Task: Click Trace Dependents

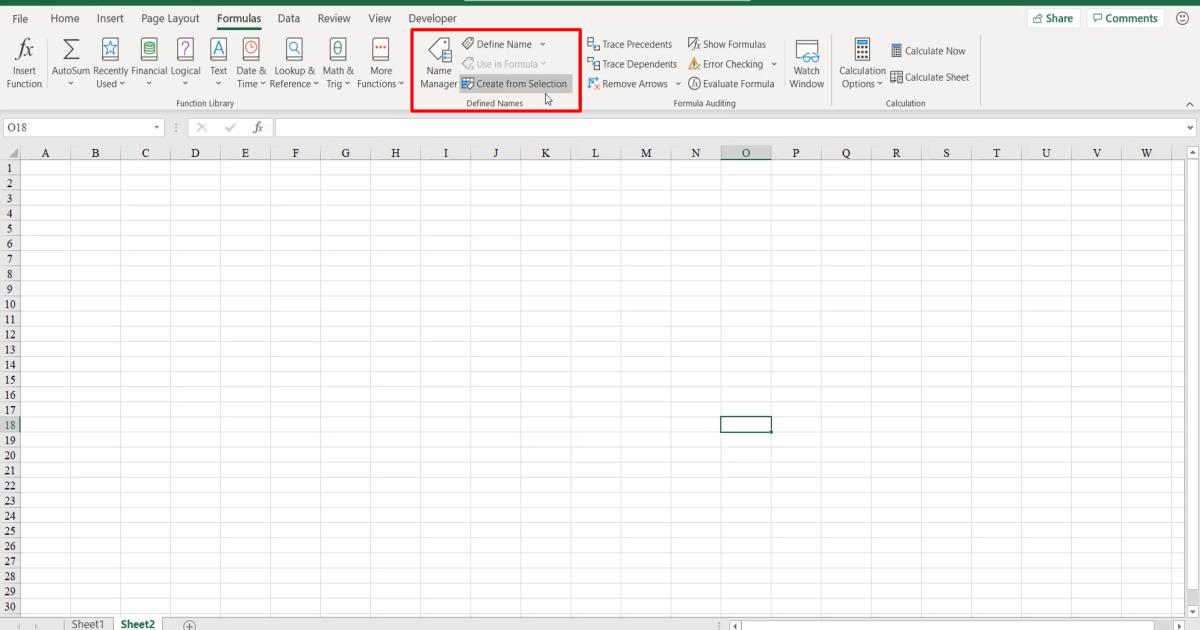Action: pos(630,63)
